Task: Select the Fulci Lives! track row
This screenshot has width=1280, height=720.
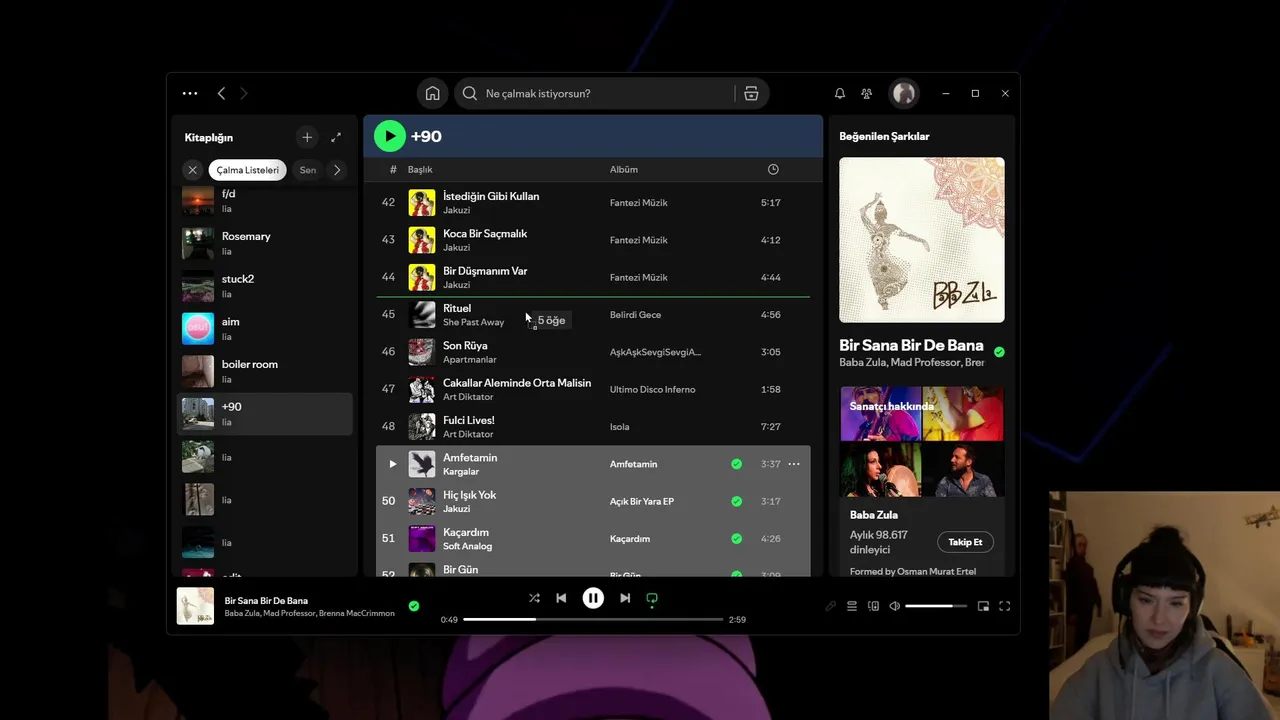Action: 593,427
